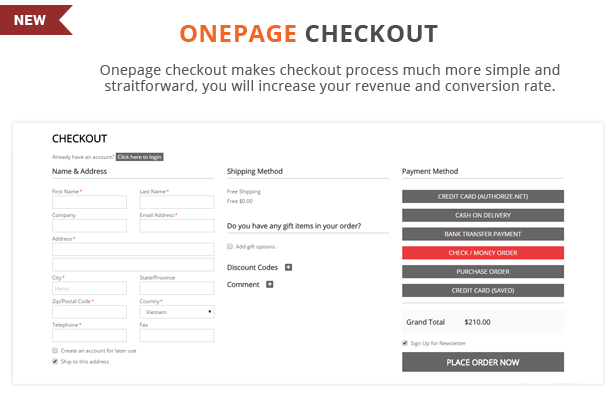Click Place Order Now button
Viewport: 616px width, 407px height.
483,362
